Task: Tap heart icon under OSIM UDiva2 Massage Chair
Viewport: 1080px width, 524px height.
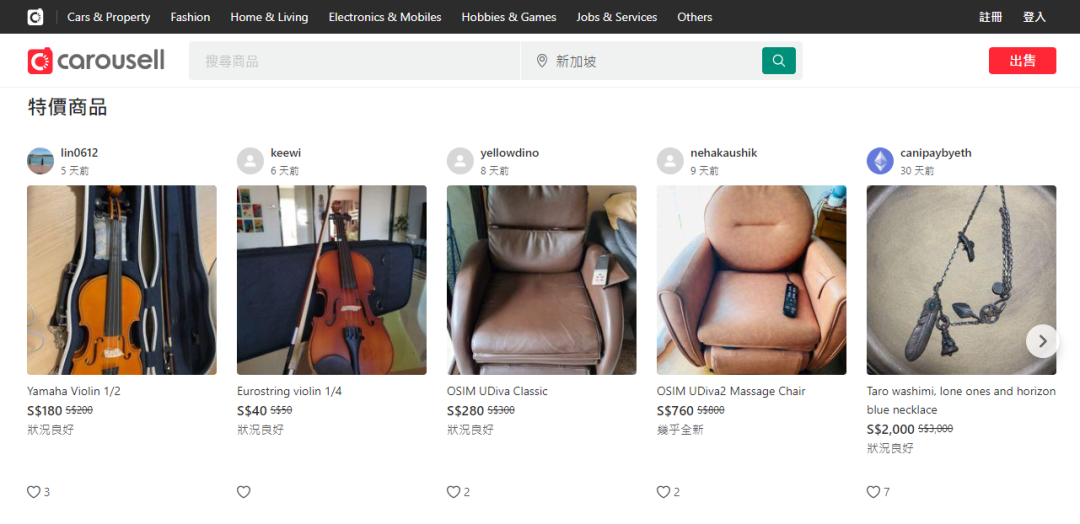Action: coord(663,492)
